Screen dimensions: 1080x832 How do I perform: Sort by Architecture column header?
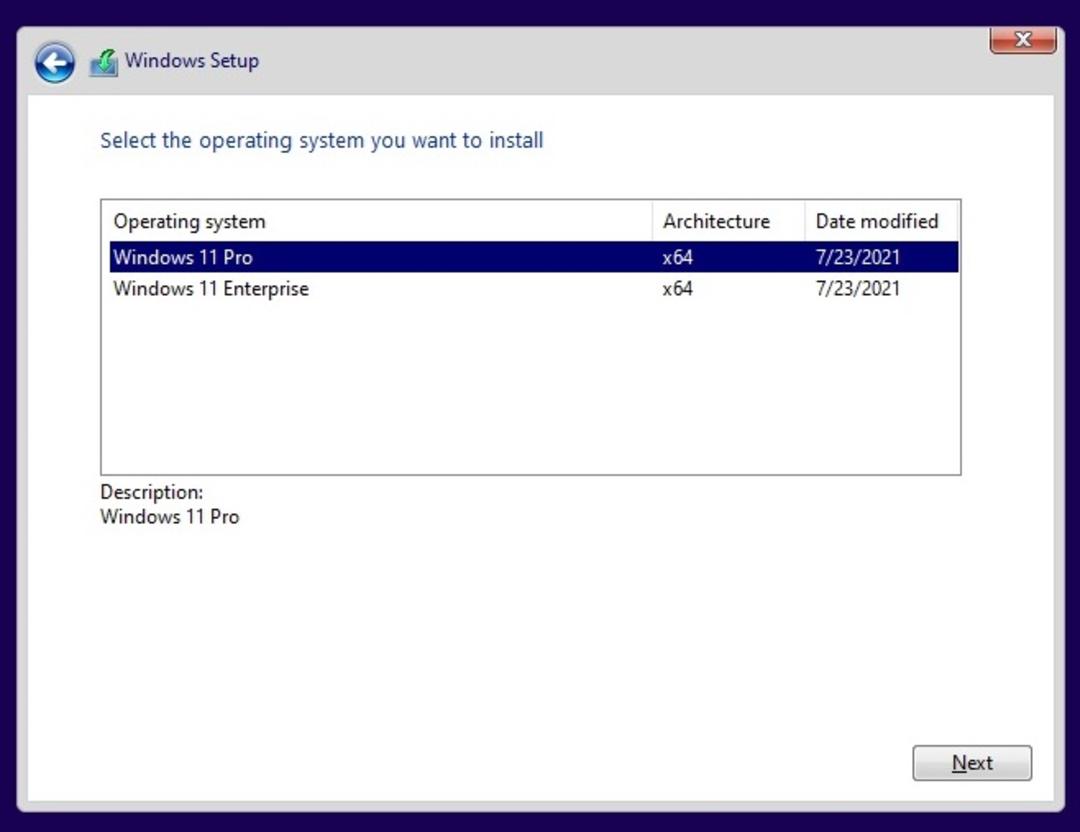click(x=728, y=221)
